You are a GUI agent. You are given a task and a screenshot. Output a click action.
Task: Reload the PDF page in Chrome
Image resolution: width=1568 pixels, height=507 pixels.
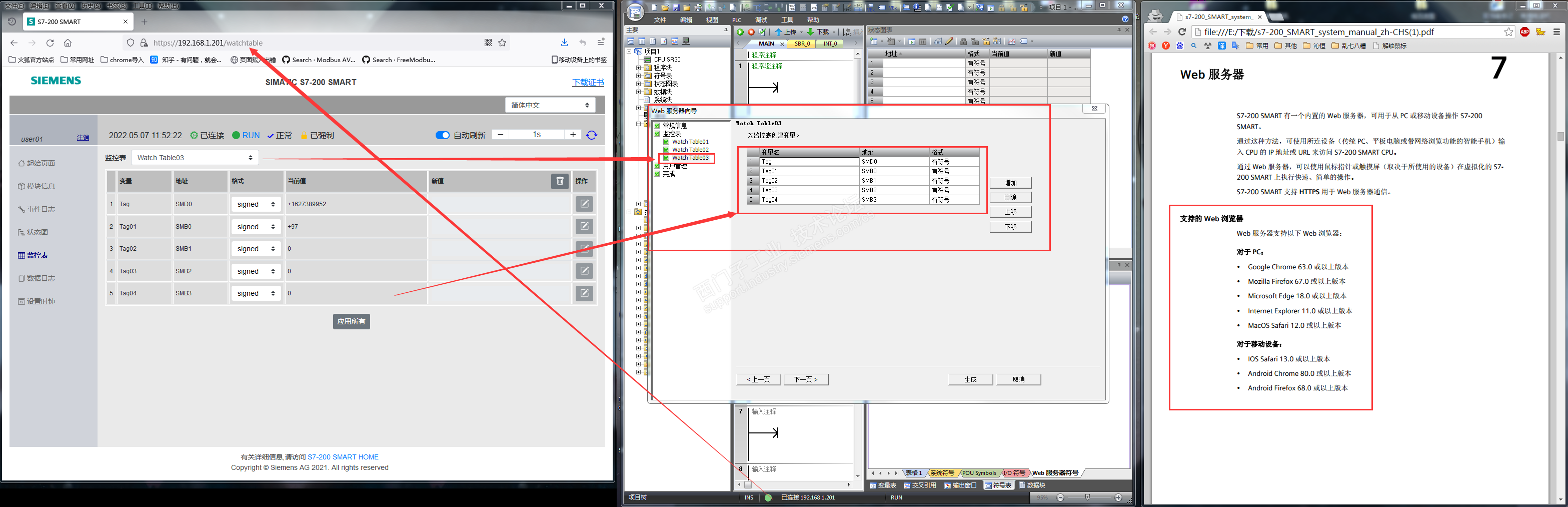pos(1182,32)
